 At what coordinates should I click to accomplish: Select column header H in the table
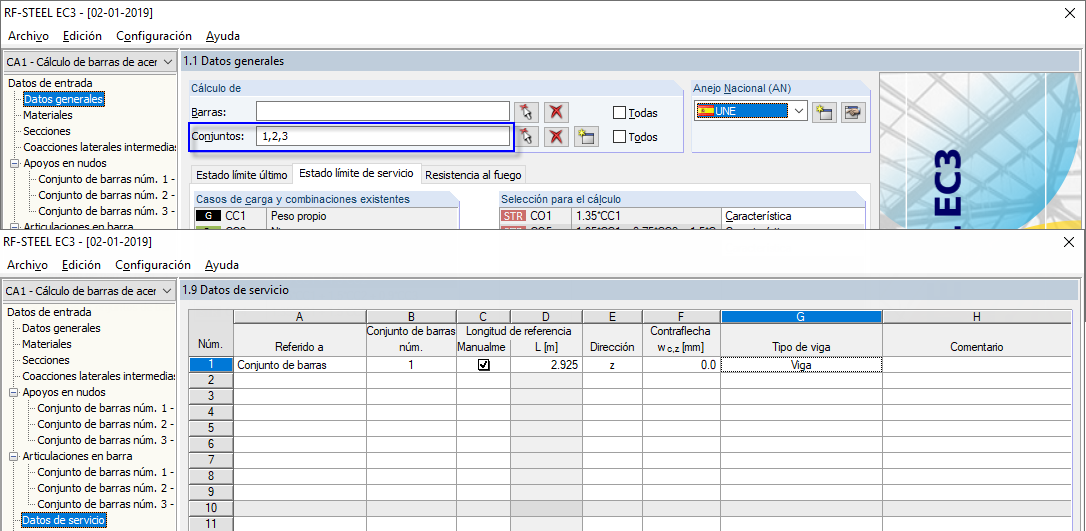(977, 316)
